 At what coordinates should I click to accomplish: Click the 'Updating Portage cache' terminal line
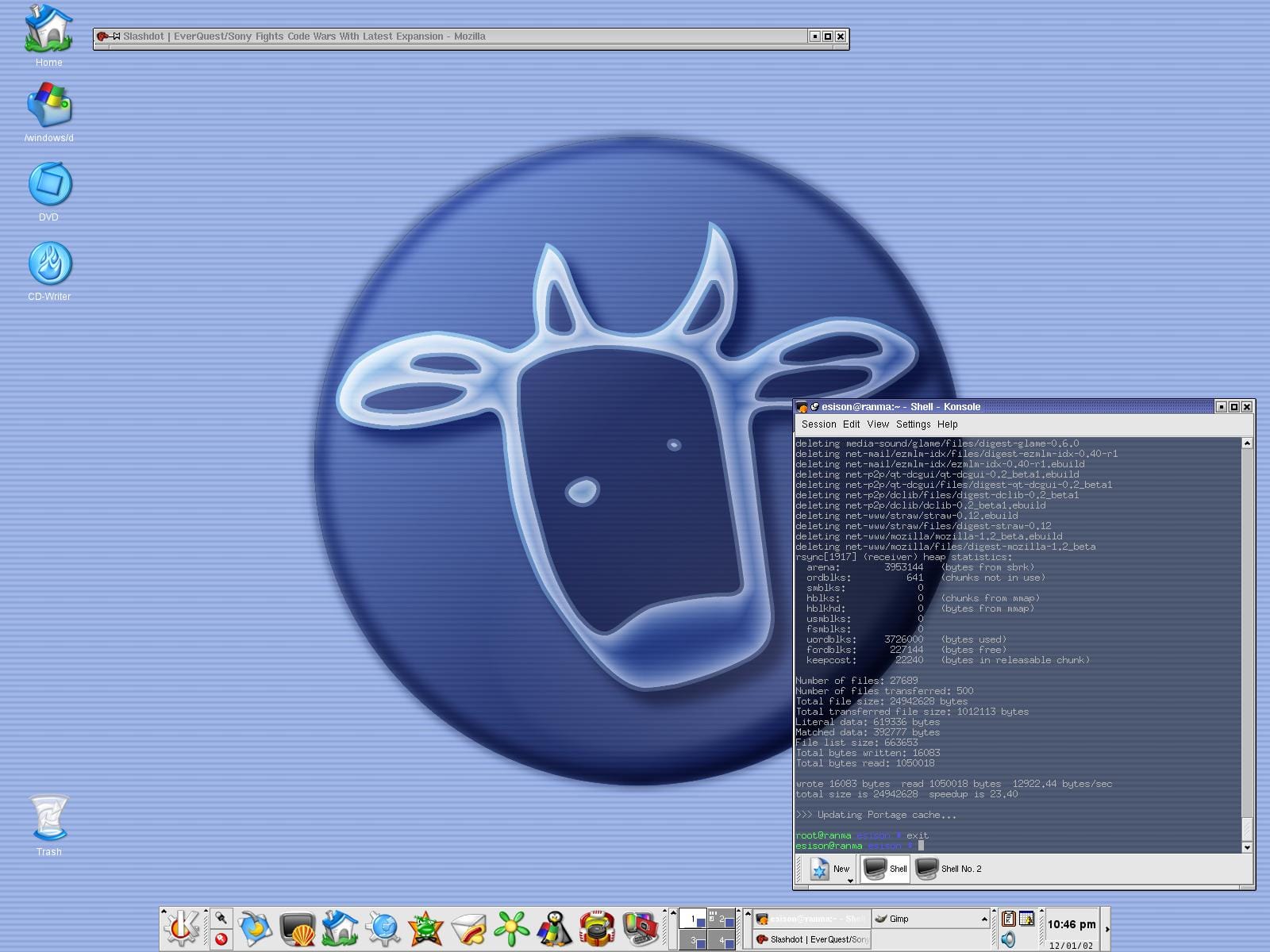tap(876, 815)
